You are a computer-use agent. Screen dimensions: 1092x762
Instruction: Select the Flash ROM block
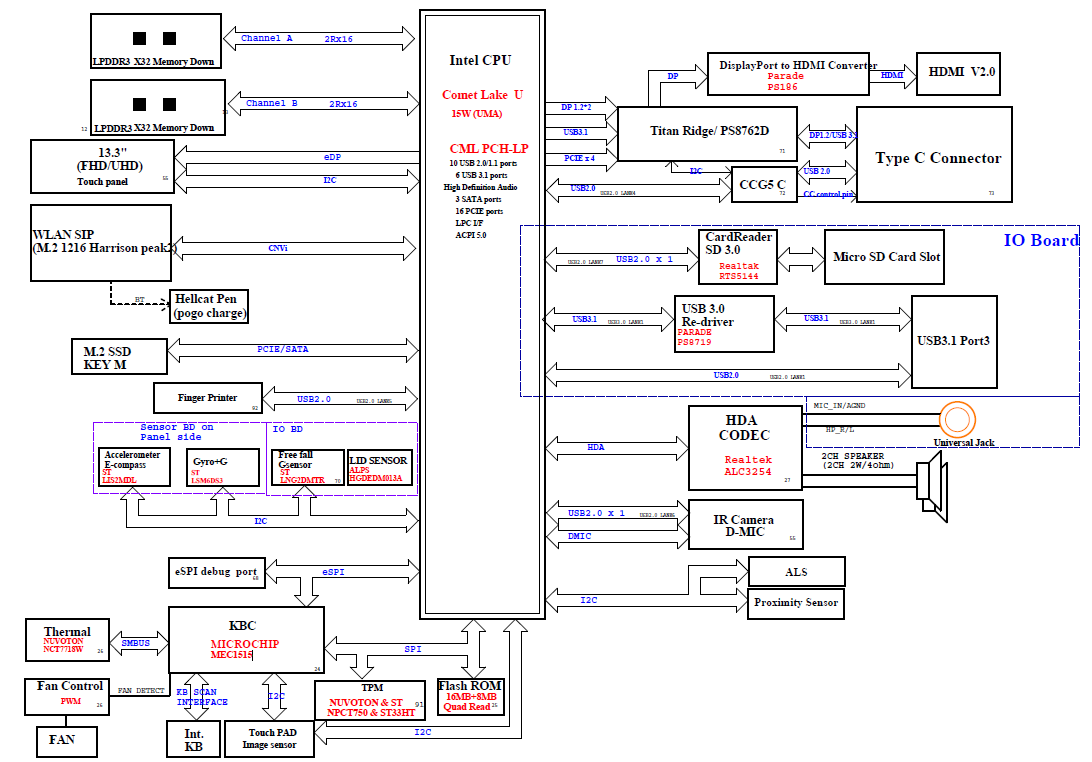pyautogui.click(x=470, y=697)
